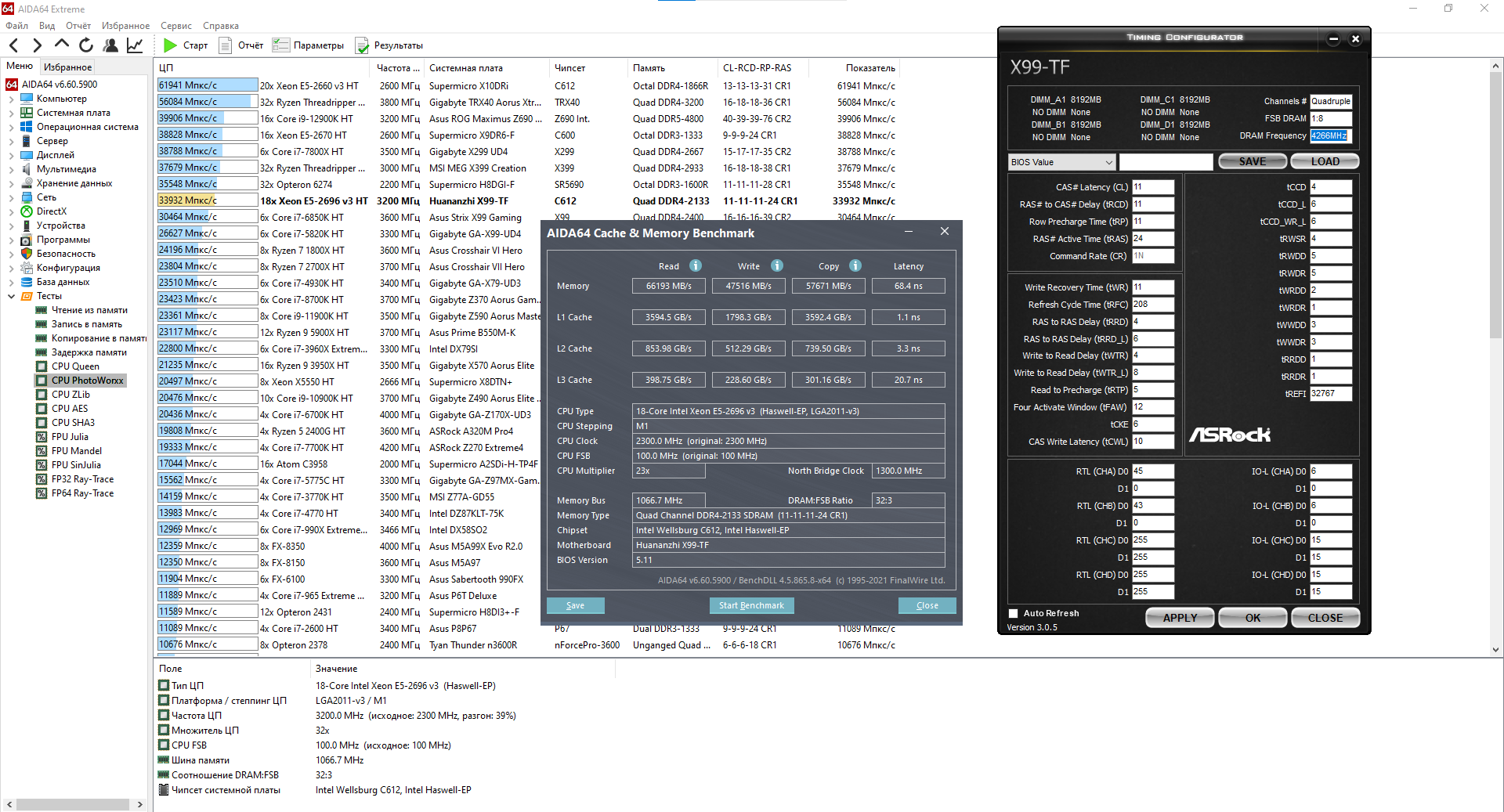
Task: Select Устройства in the tree
Action: pyautogui.click(x=61, y=226)
